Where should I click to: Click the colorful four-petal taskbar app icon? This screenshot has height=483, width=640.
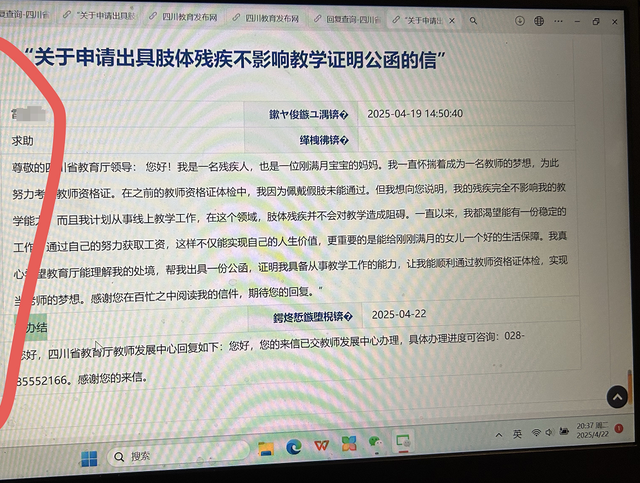348,443
